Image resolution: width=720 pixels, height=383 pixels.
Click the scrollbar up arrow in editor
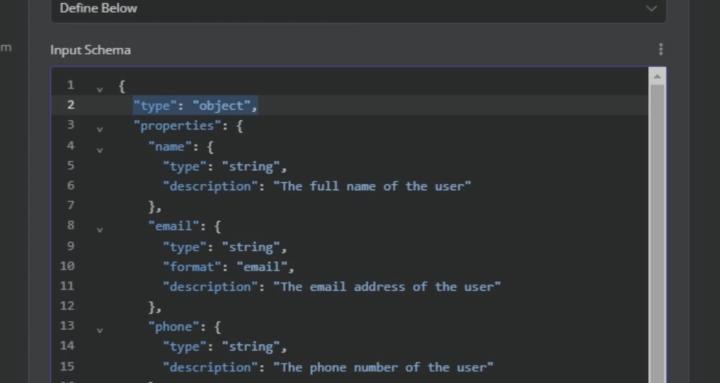pos(657,77)
